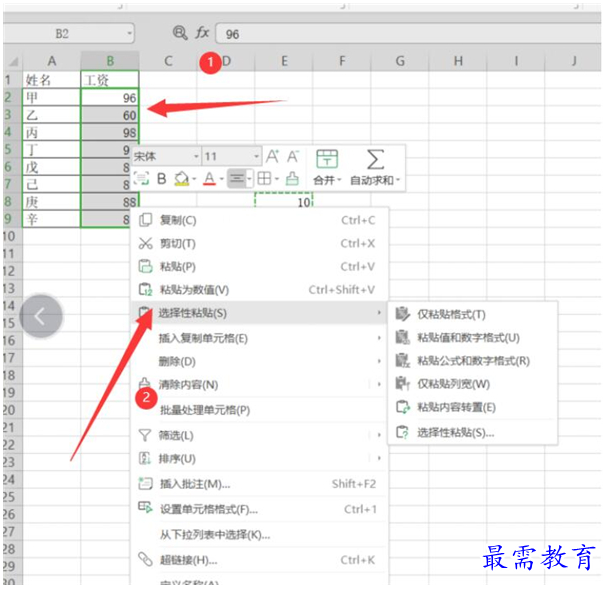
Task: Open 插入复制单元格(E) submenu
Action: click(x=259, y=338)
